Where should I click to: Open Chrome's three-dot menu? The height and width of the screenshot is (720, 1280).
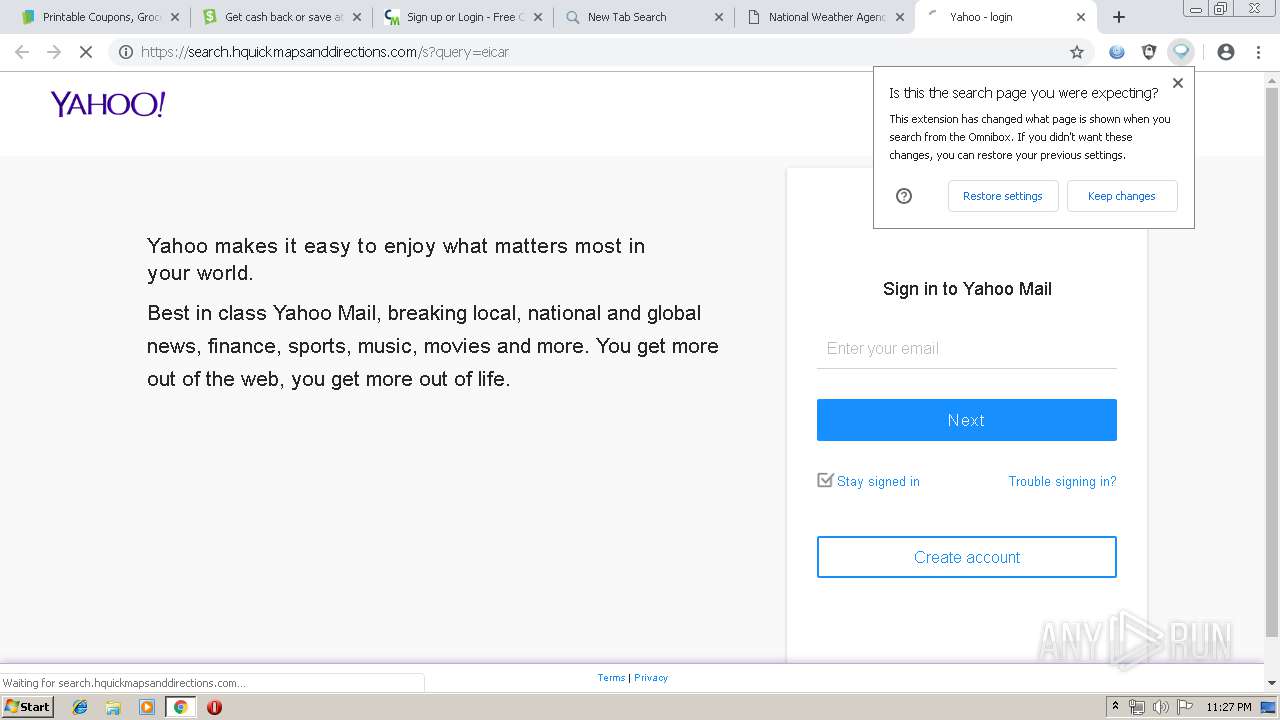pyautogui.click(x=1258, y=52)
